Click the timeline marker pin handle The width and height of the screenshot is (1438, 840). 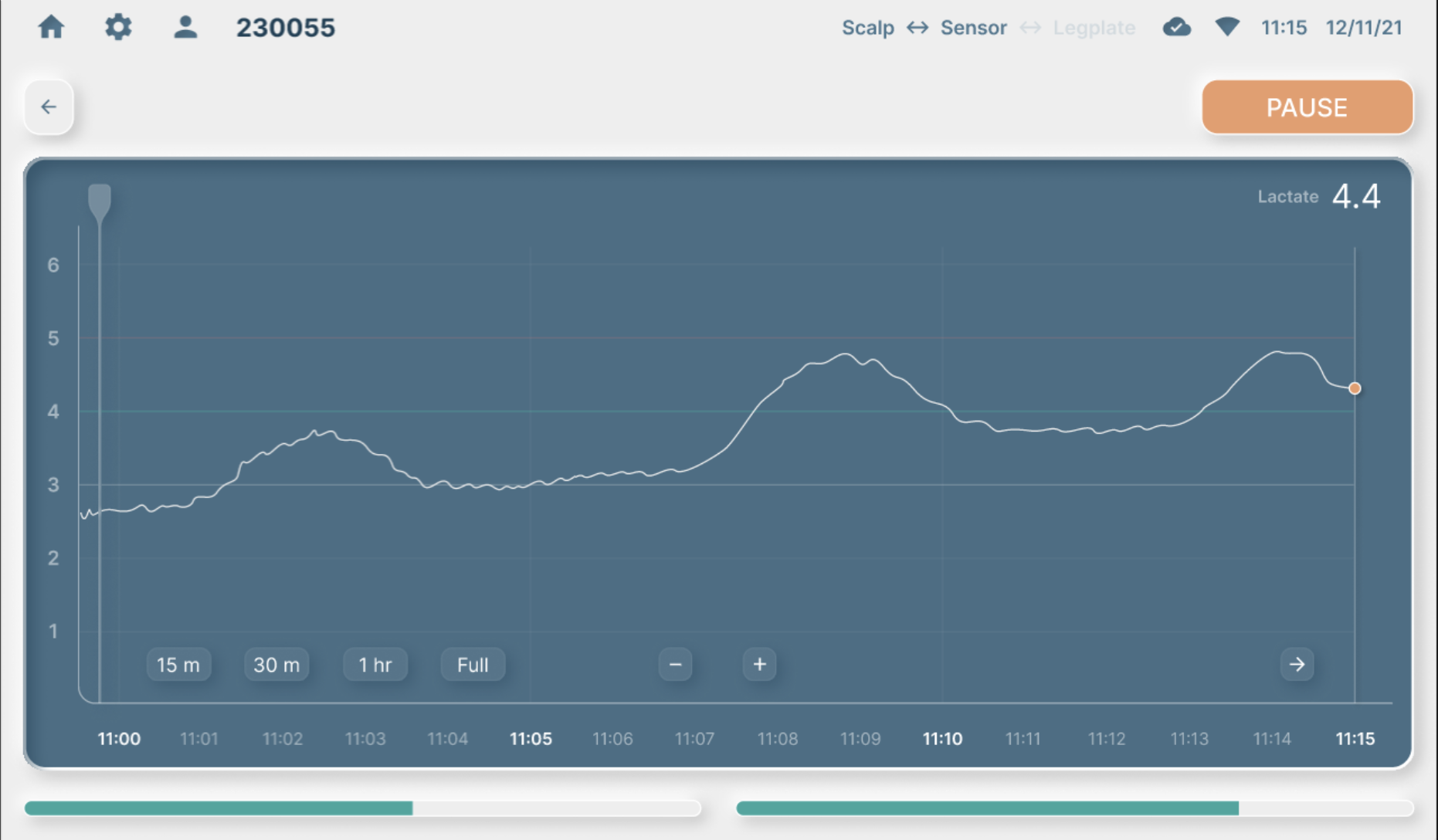click(100, 202)
